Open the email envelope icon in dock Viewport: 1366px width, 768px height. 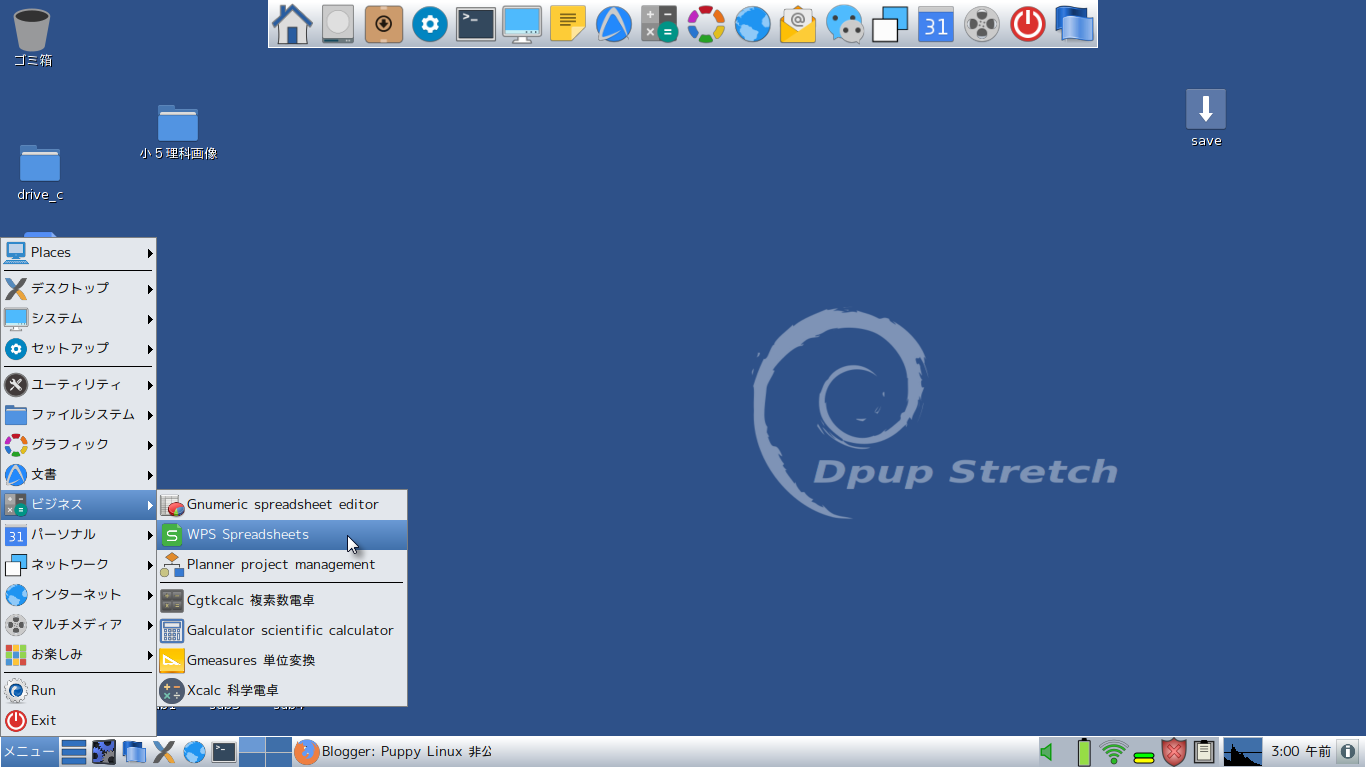click(x=798, y=24)
